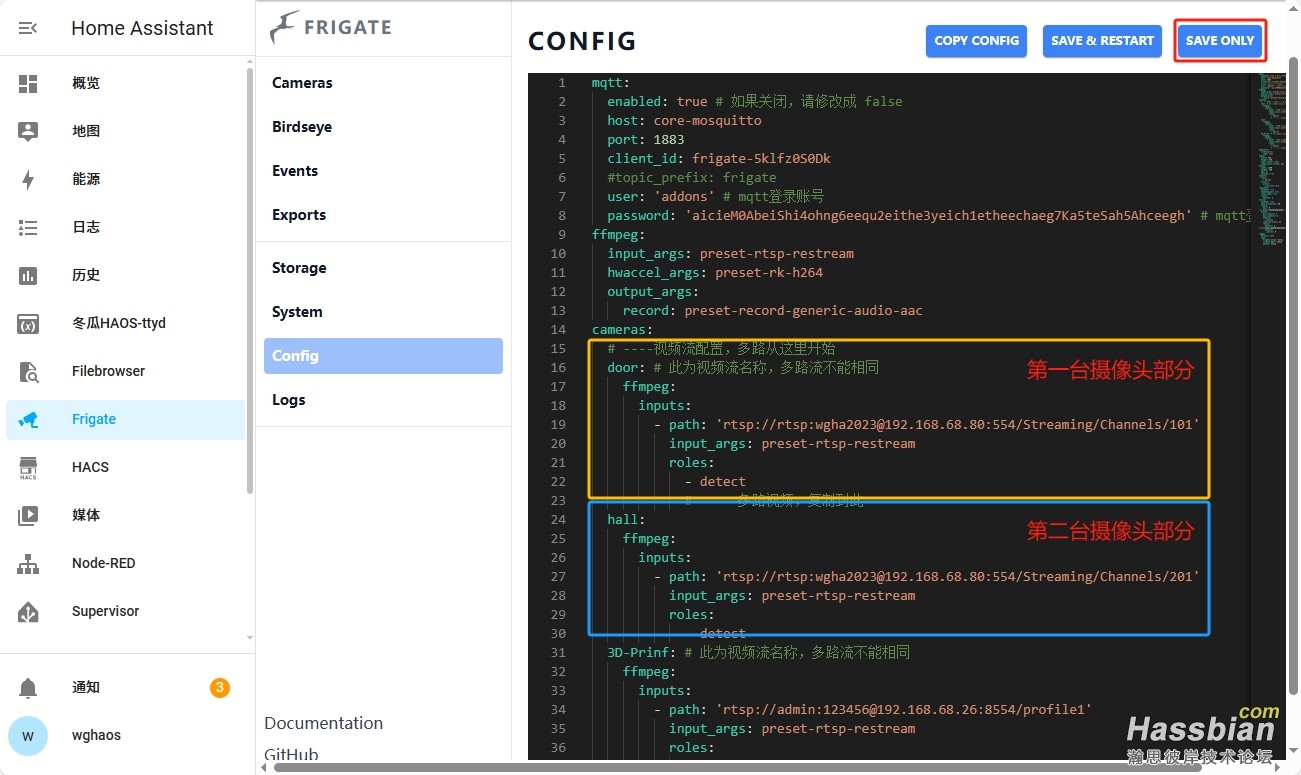Open the GitHub link

[x=291, y=755]
